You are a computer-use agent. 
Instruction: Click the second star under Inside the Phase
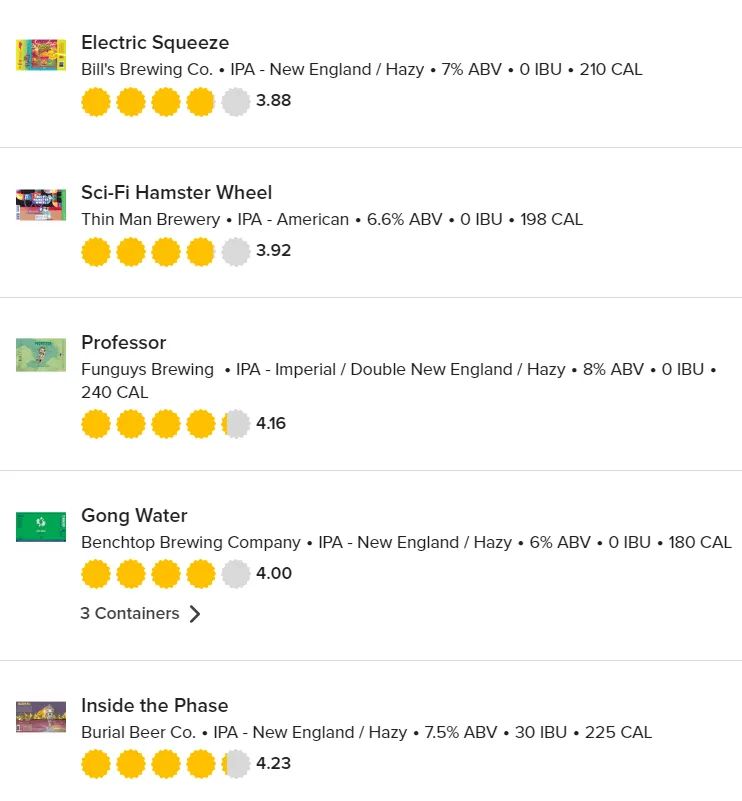(131, 765)
